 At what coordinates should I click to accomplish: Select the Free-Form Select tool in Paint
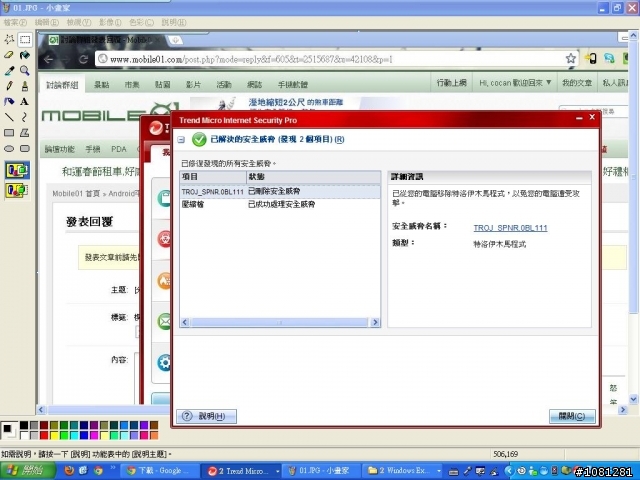pos(9,39)
